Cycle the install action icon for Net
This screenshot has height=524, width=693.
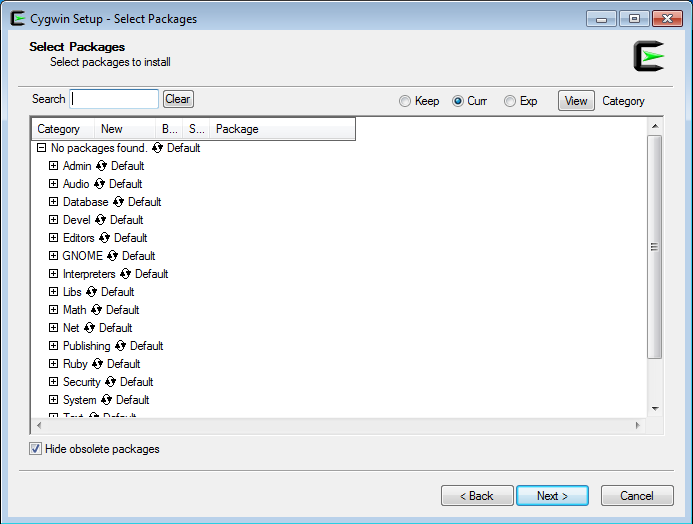pyautogui.click(x=89, y=328)
